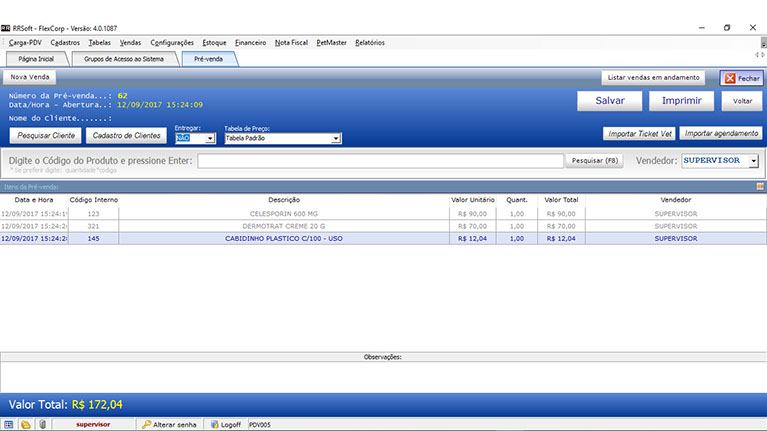Open the Vendedor dropdown list

coord(753,160)
